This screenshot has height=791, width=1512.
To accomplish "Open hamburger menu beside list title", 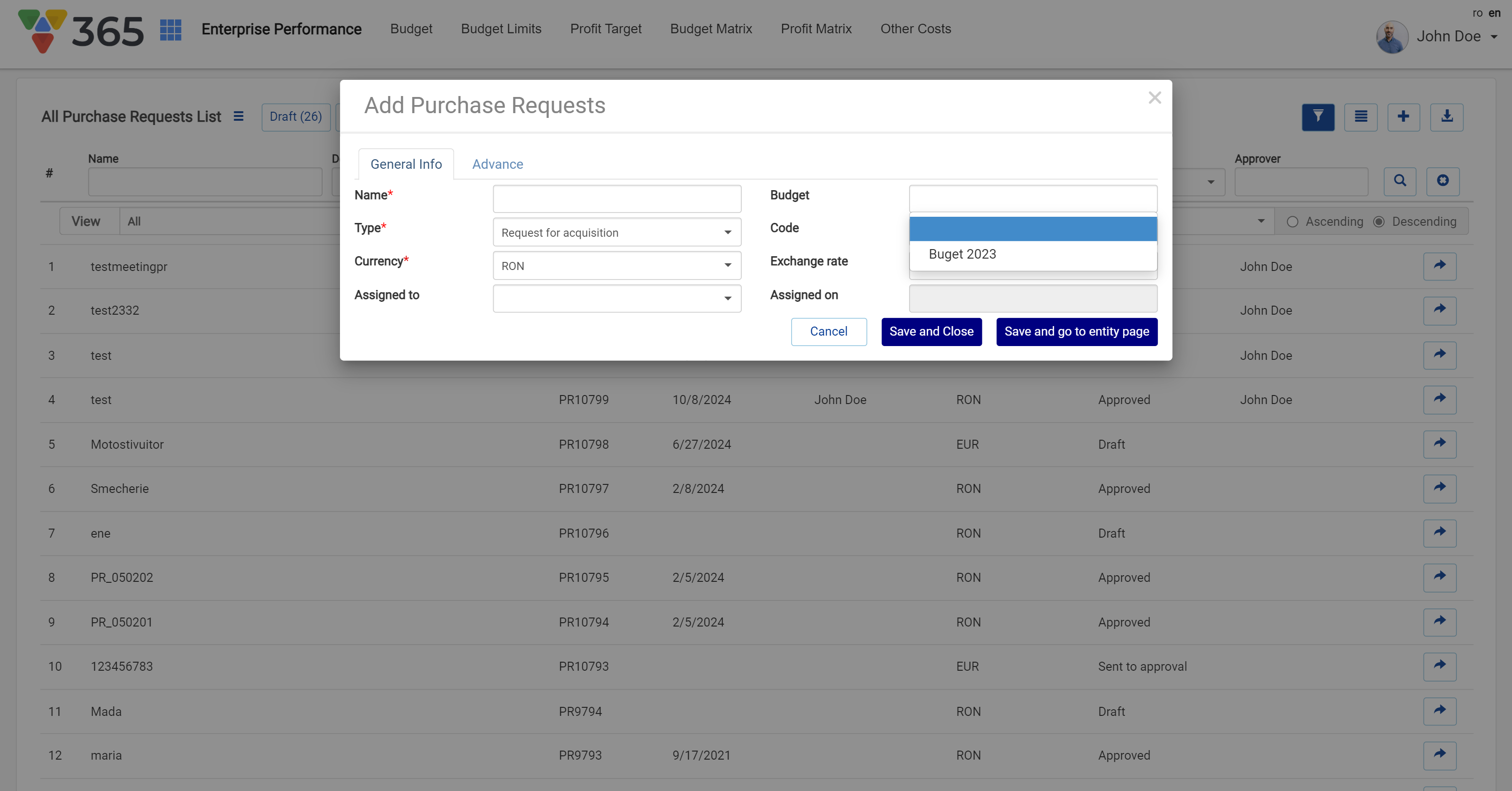I will point(238,116).
